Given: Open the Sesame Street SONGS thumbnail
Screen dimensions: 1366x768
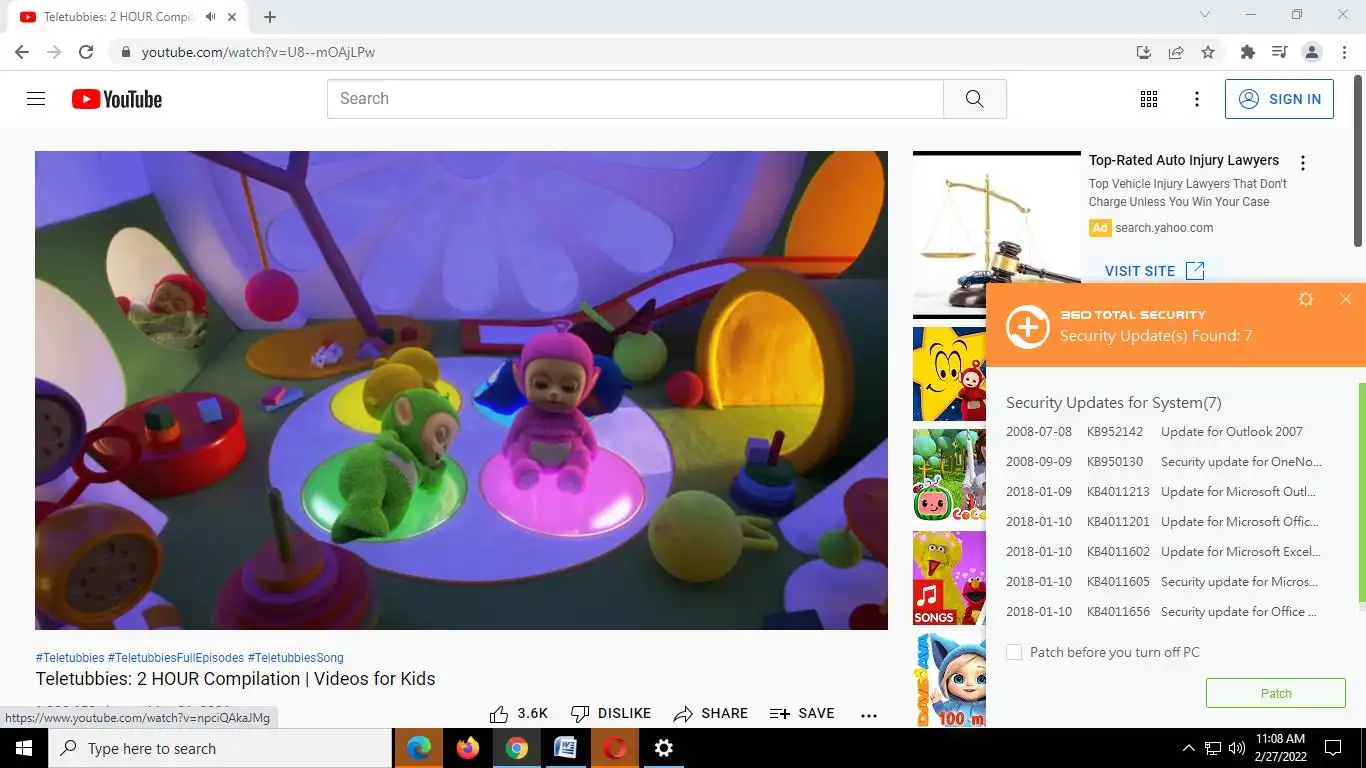Looking at the screenshot, I should [x=949, y=578].
